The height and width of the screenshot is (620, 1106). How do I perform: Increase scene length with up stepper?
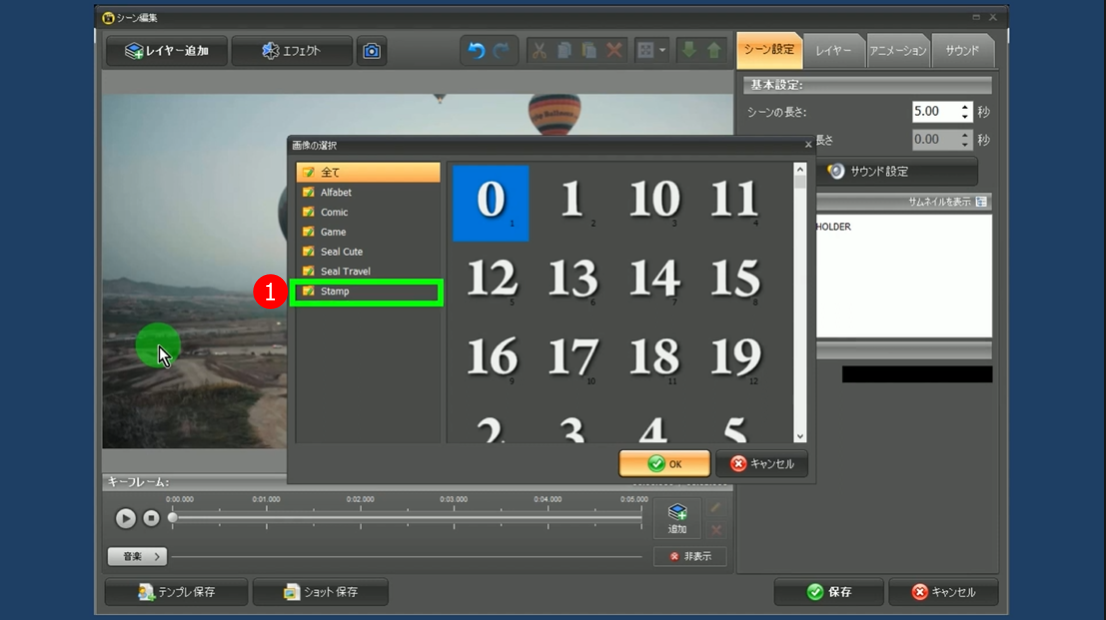(965, 107)
